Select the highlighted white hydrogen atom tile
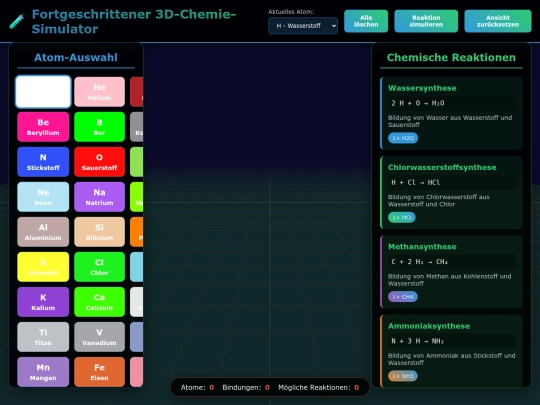540x405 pixels. tap(43, 92)
